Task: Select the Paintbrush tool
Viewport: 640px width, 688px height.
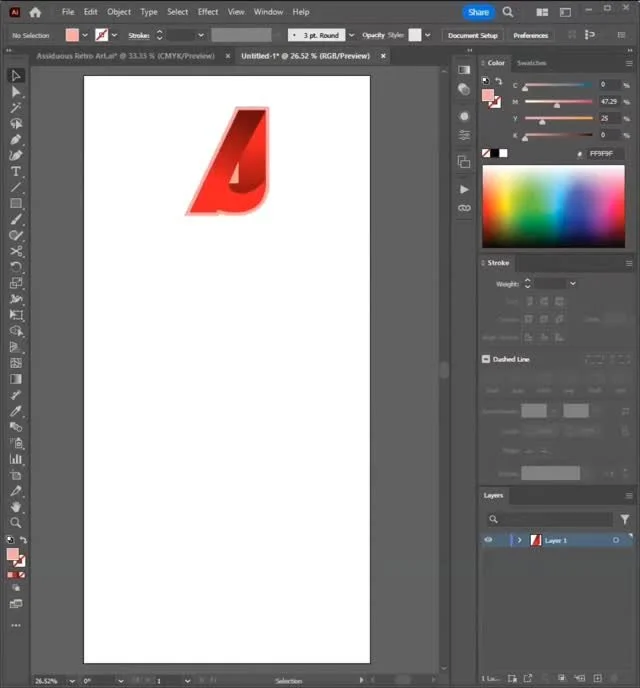Action: (16, 219)
